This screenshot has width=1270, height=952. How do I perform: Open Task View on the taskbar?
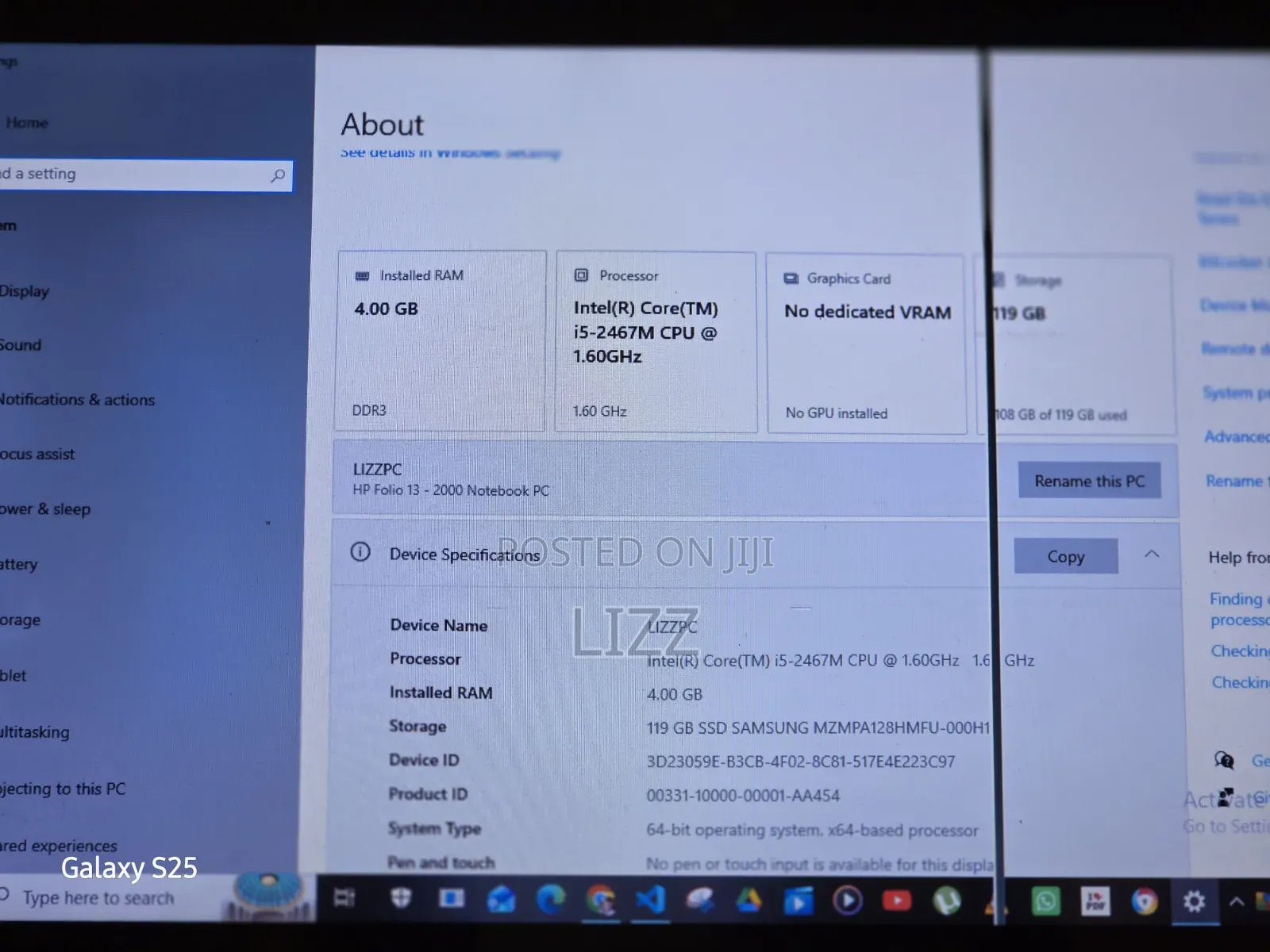coord(344,899)
